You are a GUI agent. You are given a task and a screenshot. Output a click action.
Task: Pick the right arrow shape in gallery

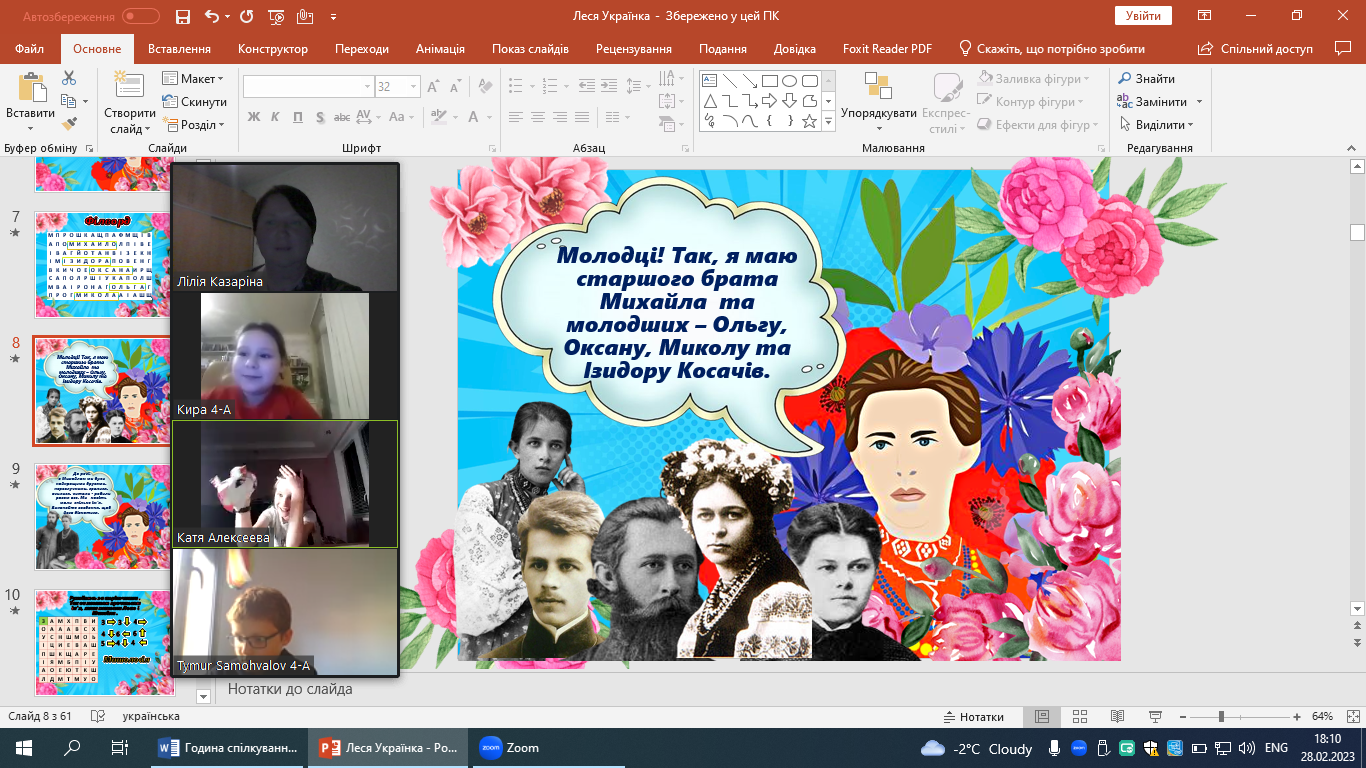(x=769, y=101)
